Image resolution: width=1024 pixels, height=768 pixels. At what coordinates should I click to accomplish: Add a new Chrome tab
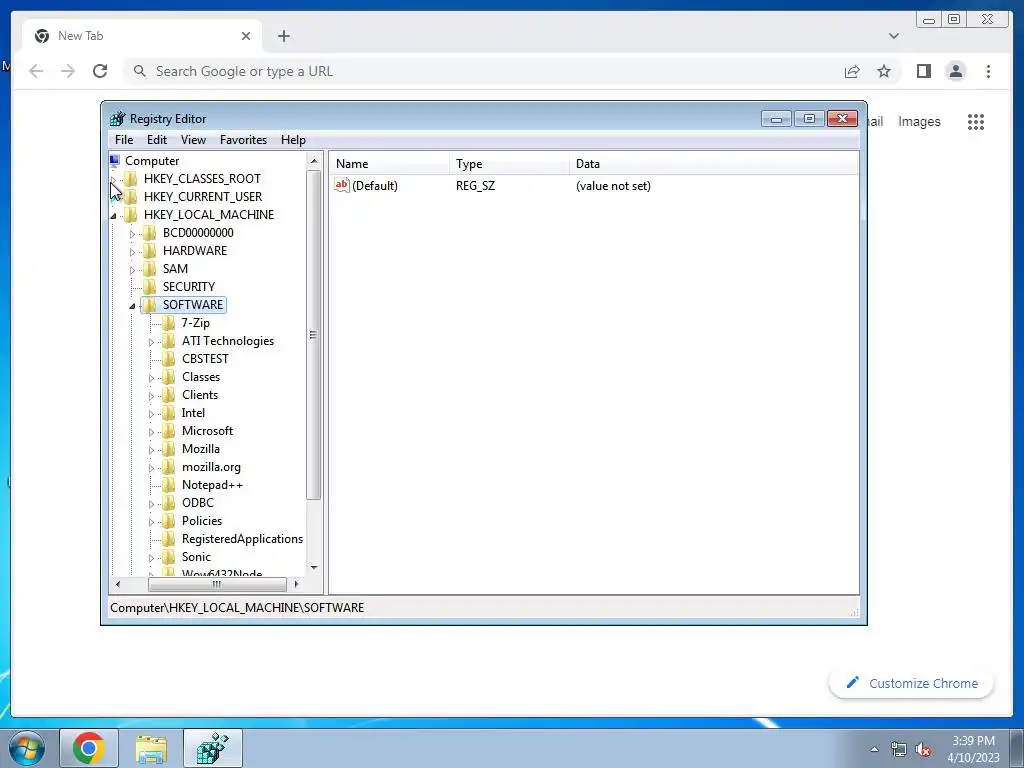[283, 36]
